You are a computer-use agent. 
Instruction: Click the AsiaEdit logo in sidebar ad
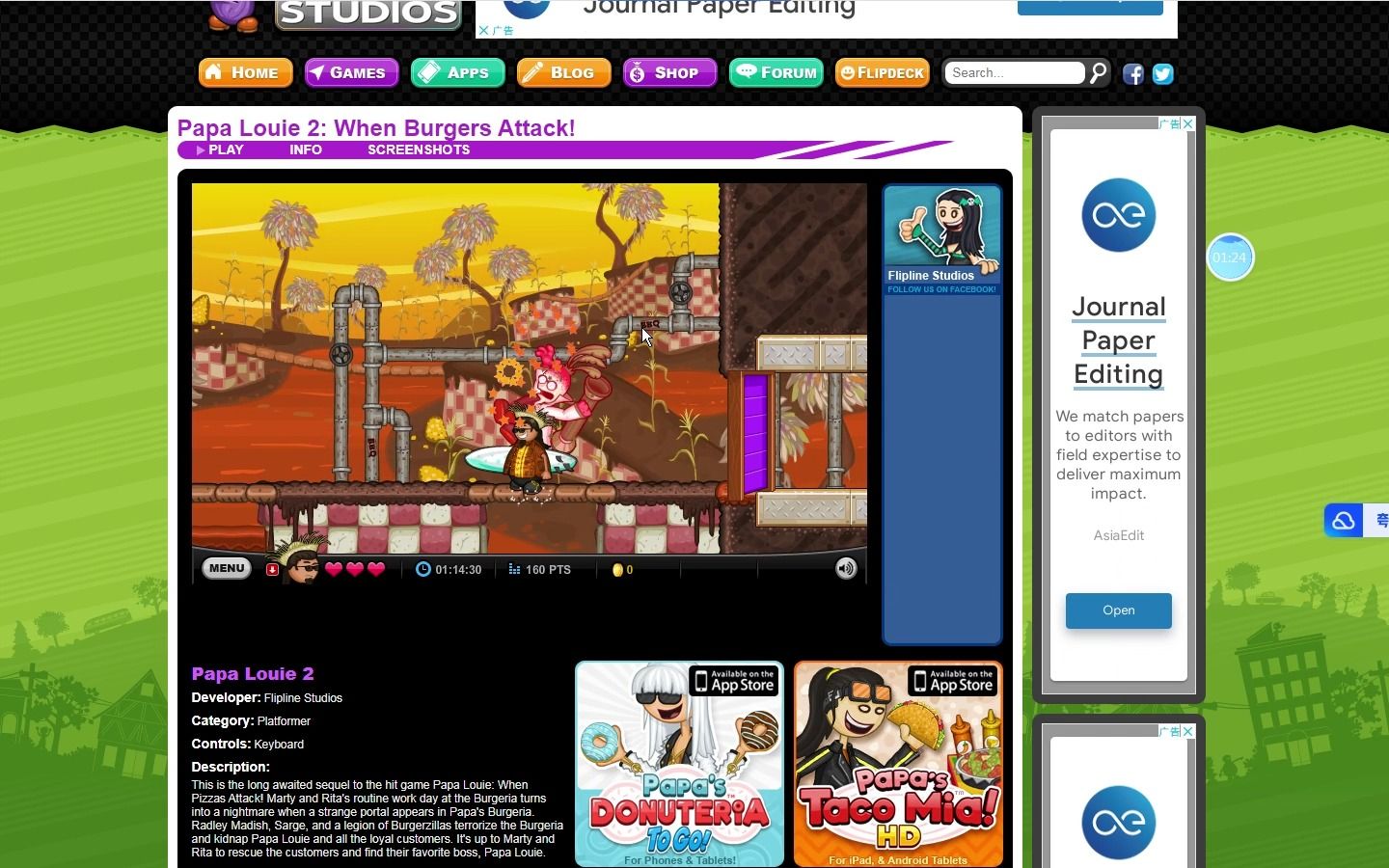(x=1119, y=214)
